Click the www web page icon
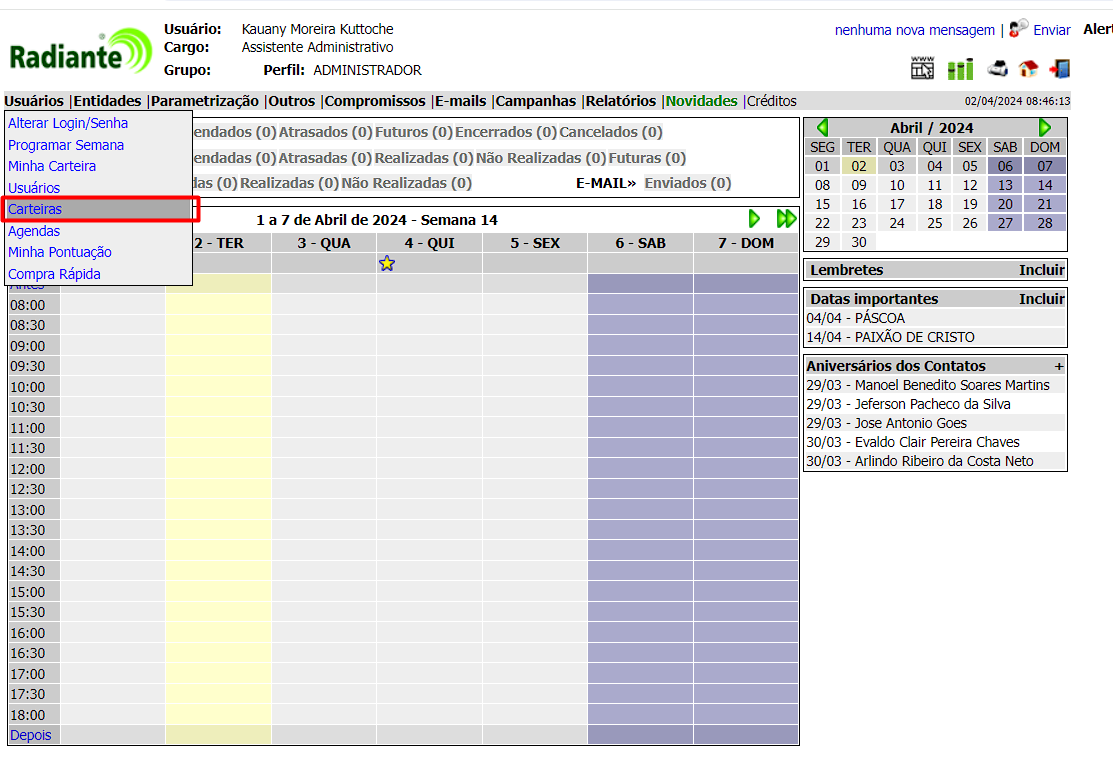Viewport: 1113px width, 766px height. coord(922,69)
